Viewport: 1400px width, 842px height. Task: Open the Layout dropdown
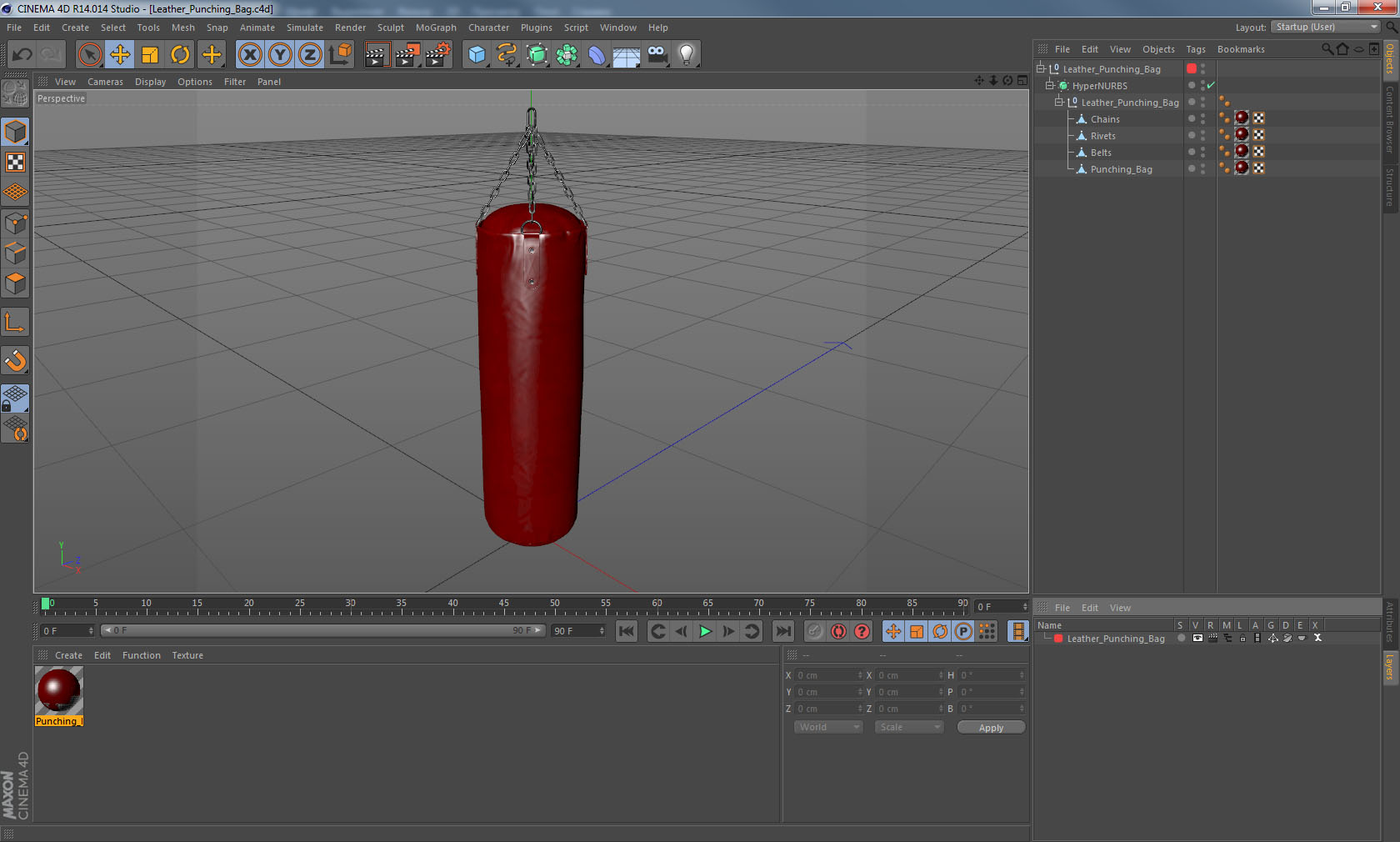click(x=1327, y=27)
